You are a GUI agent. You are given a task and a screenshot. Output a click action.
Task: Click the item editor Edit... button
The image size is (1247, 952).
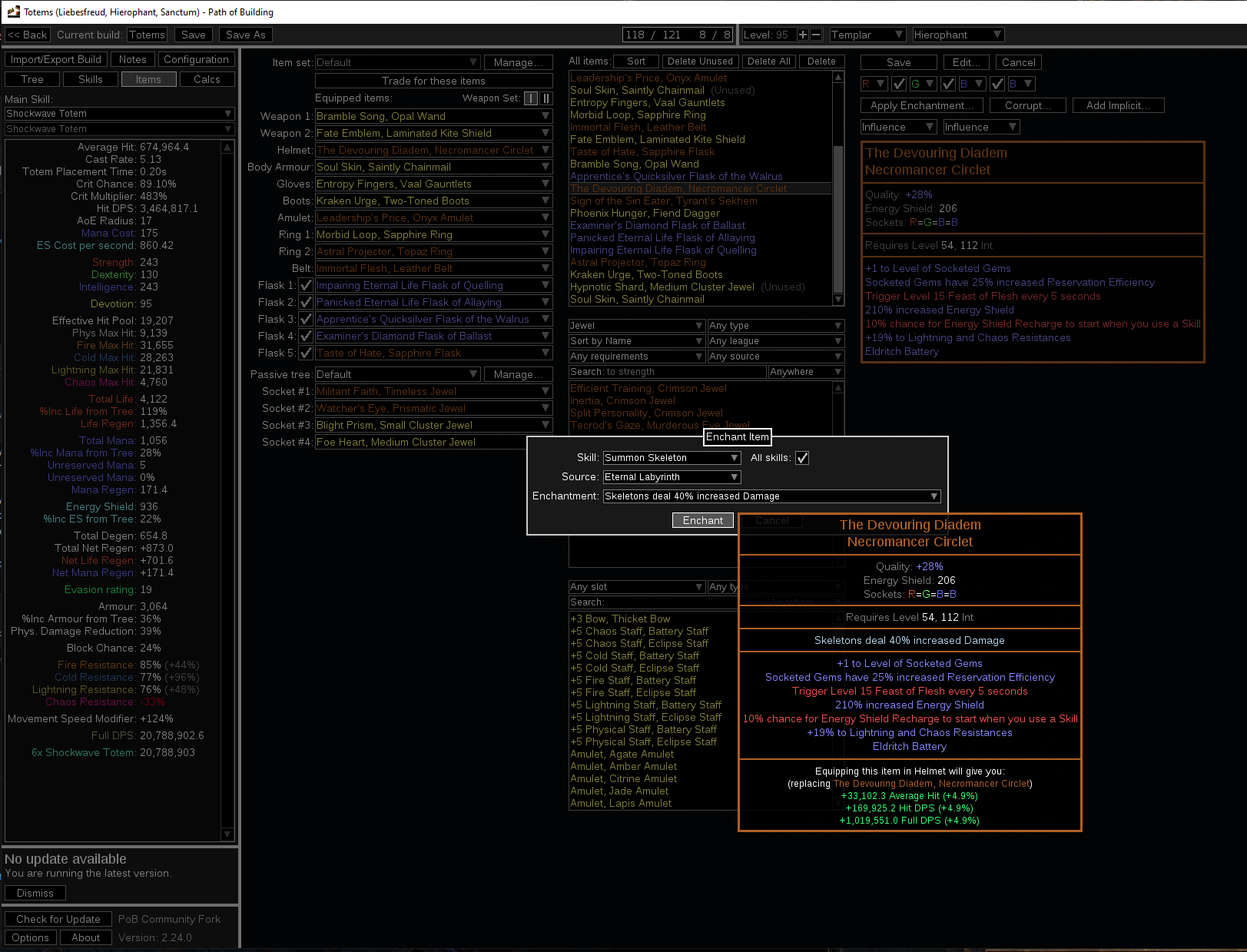967,62
